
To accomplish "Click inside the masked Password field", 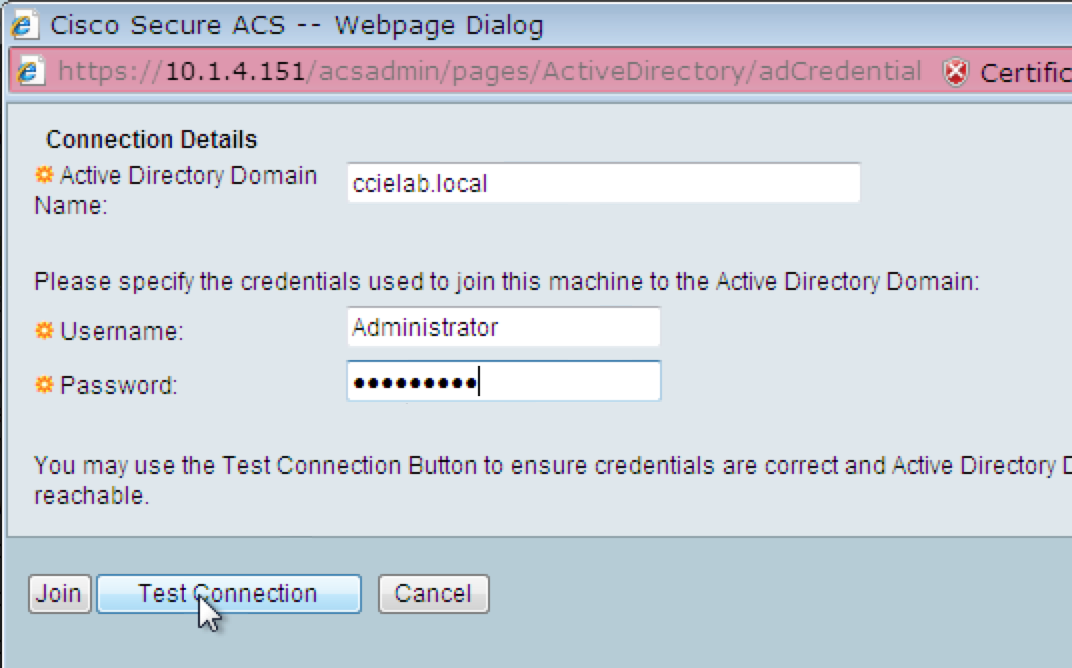I will click(x=503, y=381).
